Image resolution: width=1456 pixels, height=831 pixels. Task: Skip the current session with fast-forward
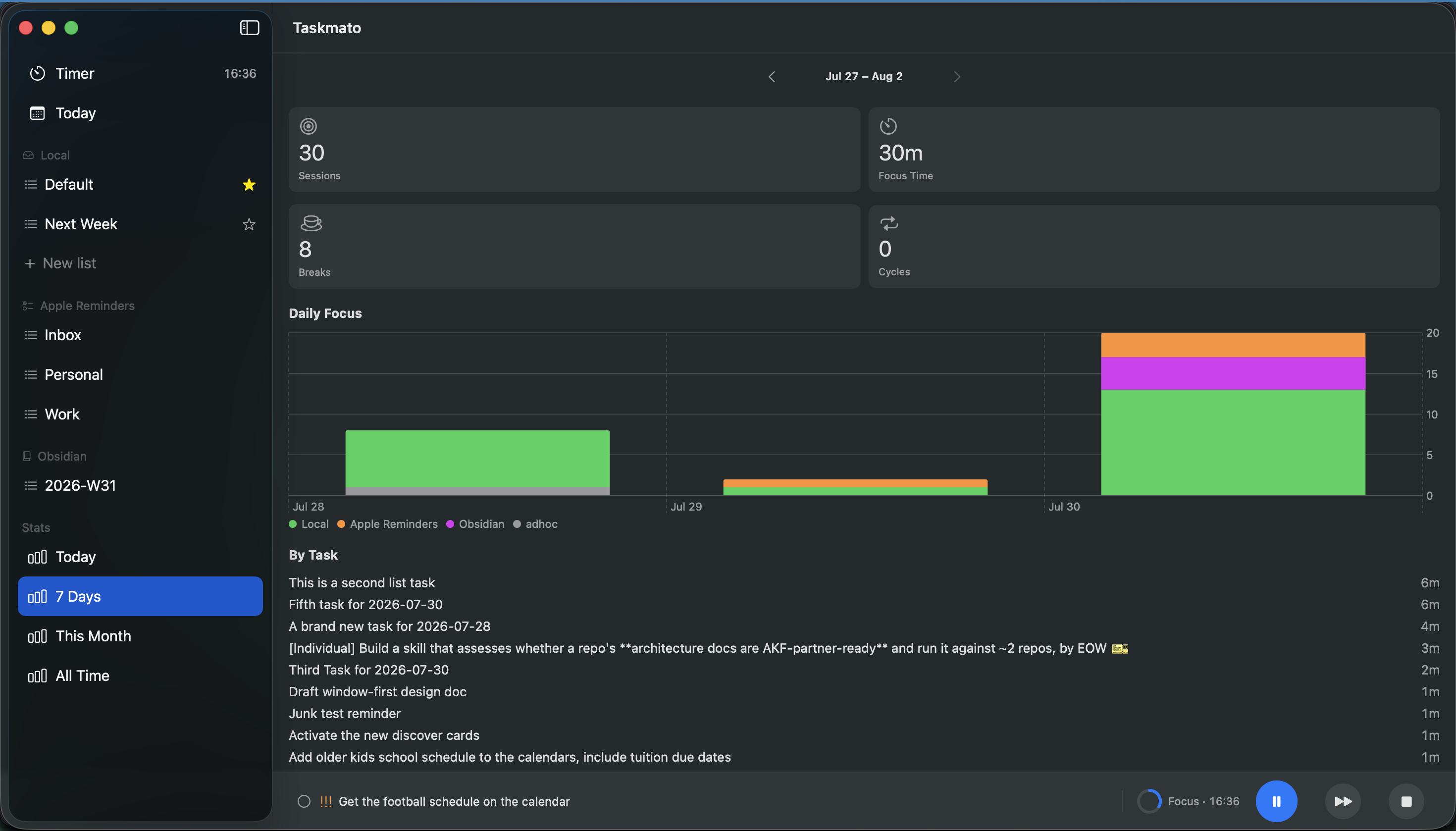(x=1343, y=801)
